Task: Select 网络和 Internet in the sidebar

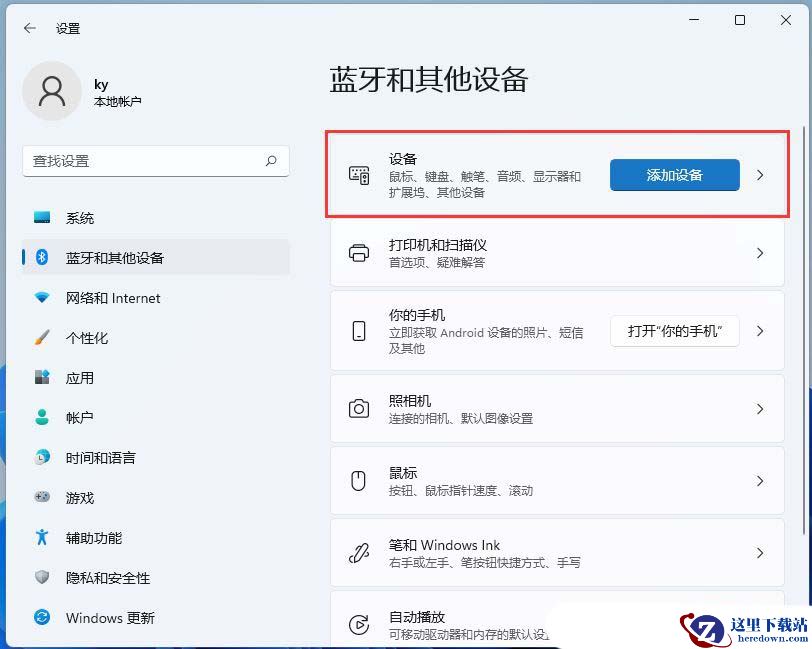Action: [x=112, y=298]
